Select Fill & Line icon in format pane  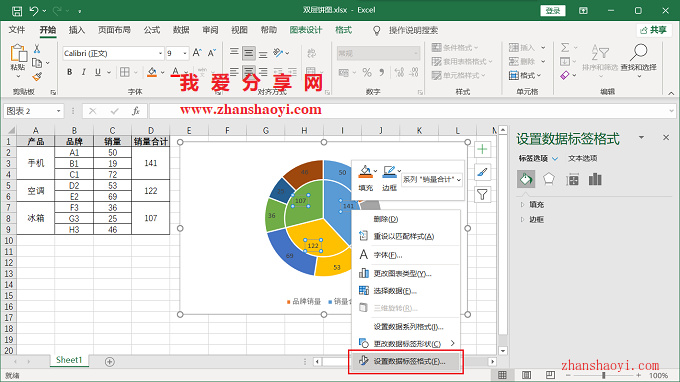click(526, 179)
